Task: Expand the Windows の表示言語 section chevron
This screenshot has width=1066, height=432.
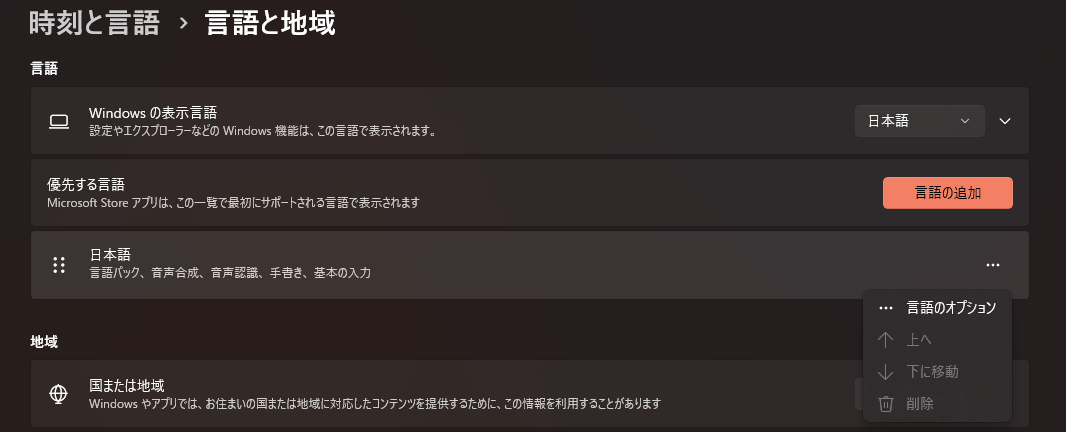Action: (x=1006, y=121)
